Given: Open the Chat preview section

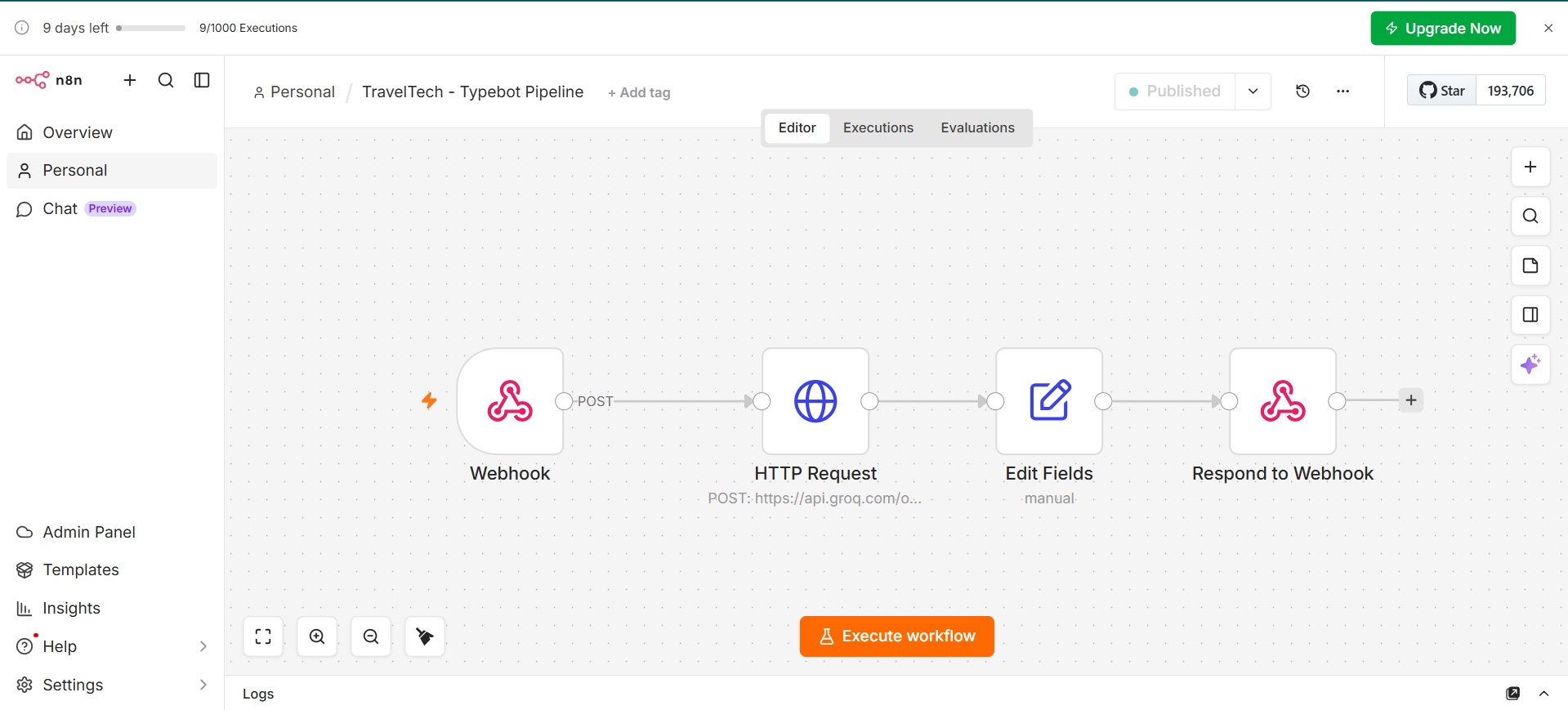Looking at the screenshot, I should click(112, 209).
